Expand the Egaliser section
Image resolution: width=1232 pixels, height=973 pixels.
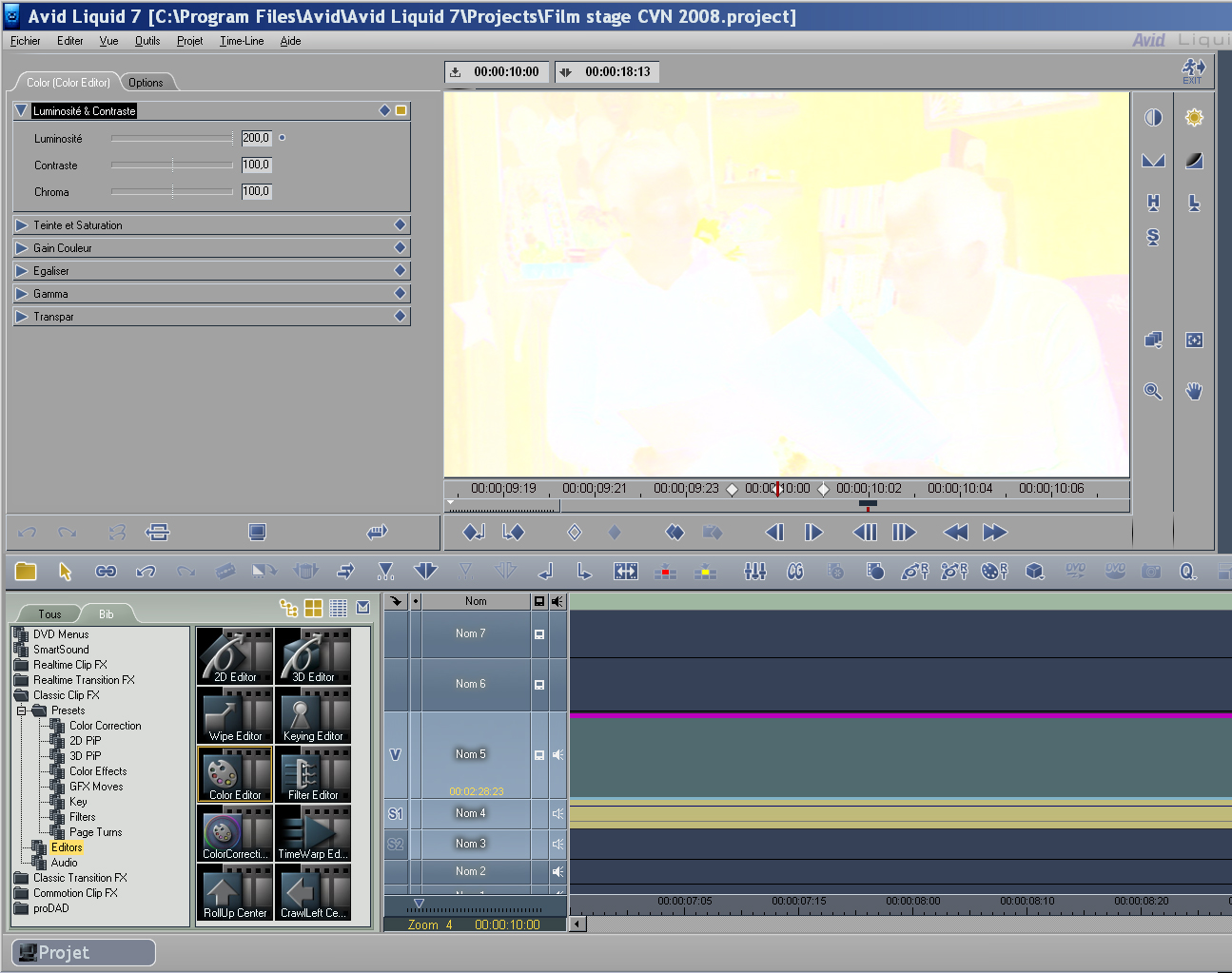(21, 271)
